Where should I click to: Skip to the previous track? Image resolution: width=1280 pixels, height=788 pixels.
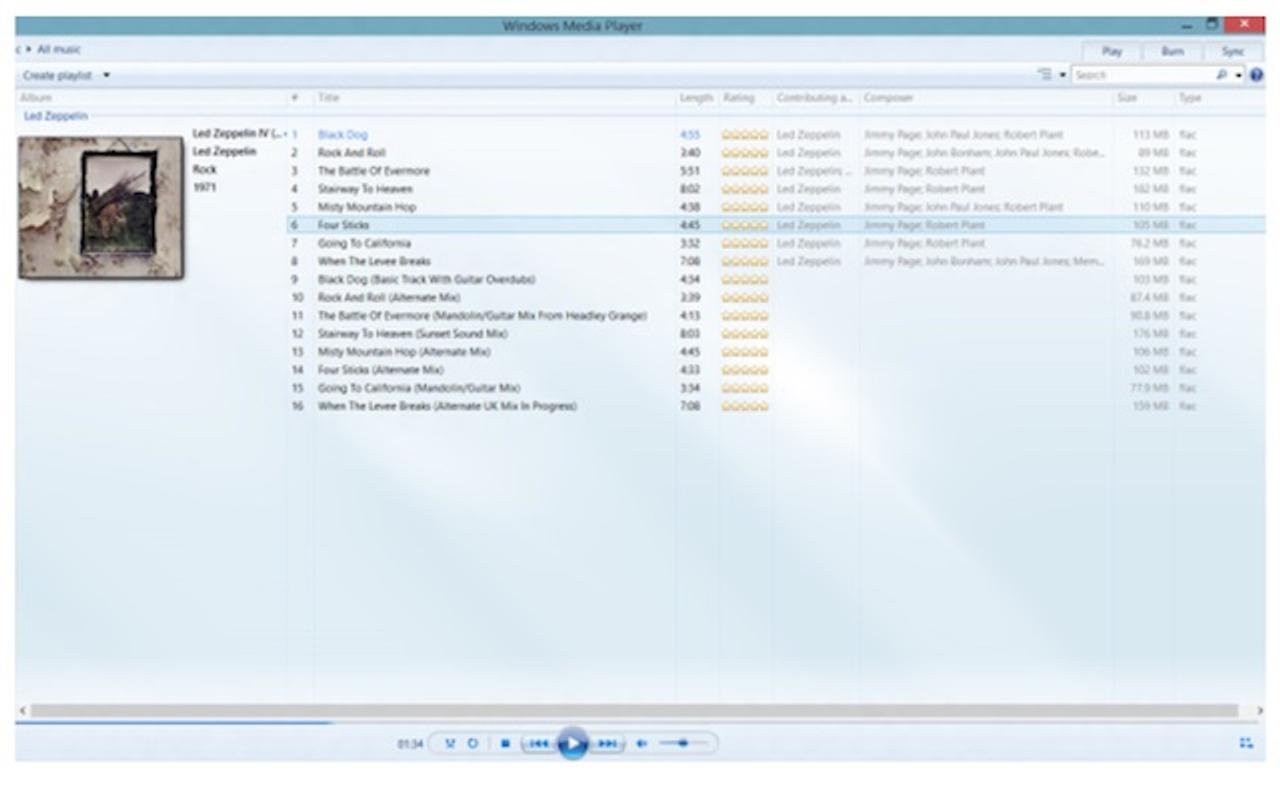coord(539,743)
